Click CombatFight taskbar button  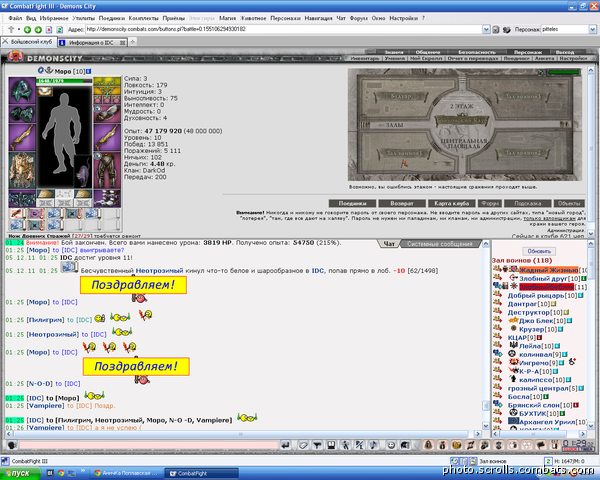click(202, 473)
